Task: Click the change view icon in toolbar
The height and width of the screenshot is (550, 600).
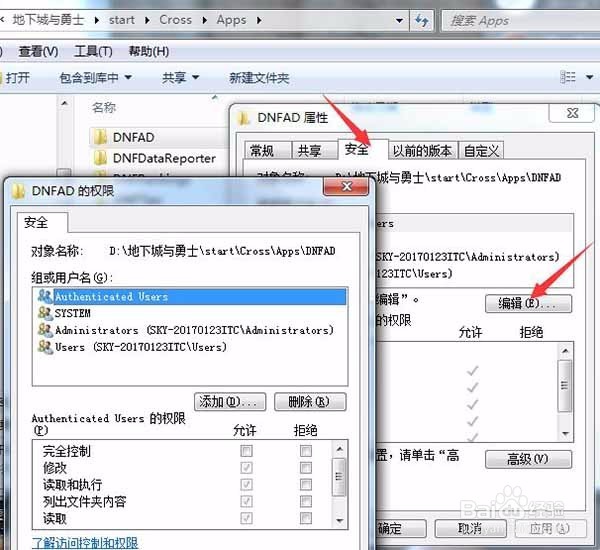Action: (568, 77)
